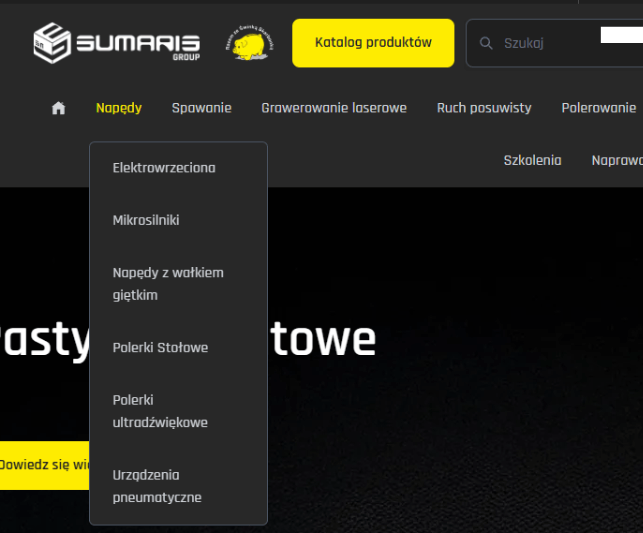This screenshot has width=643, height=533.
Task: Select Mikrosilniki from dropdown
Action: (x=146, y=220)
